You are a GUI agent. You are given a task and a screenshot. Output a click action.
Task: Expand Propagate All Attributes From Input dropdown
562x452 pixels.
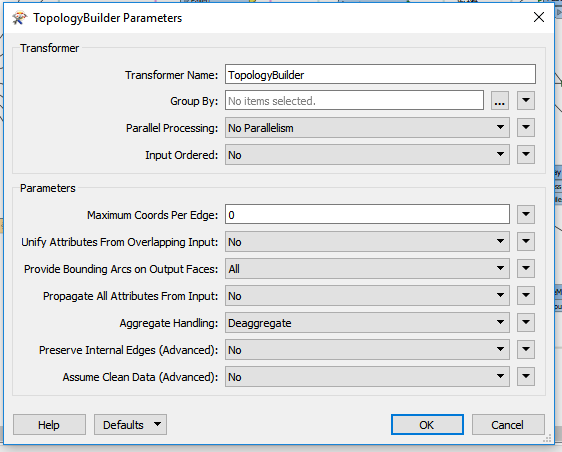tap(367, 296)
